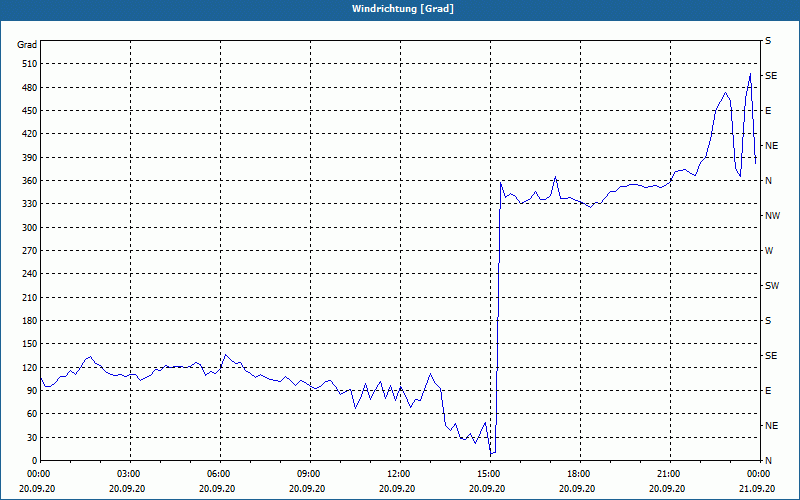Click the SE compass label level with 480
The width and height of the screenshot is (800, 500).
[x=771, y=76]
